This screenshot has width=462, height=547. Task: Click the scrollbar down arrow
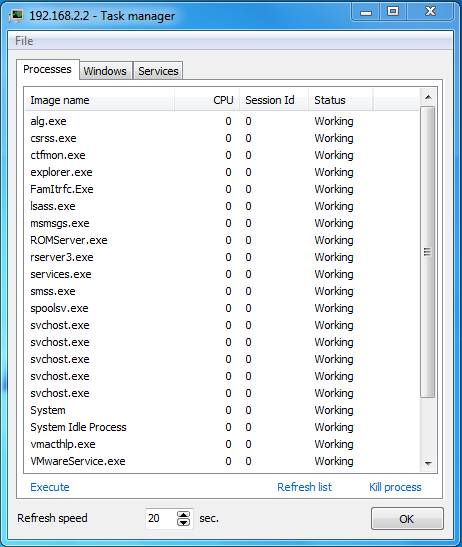pos(429,464)
